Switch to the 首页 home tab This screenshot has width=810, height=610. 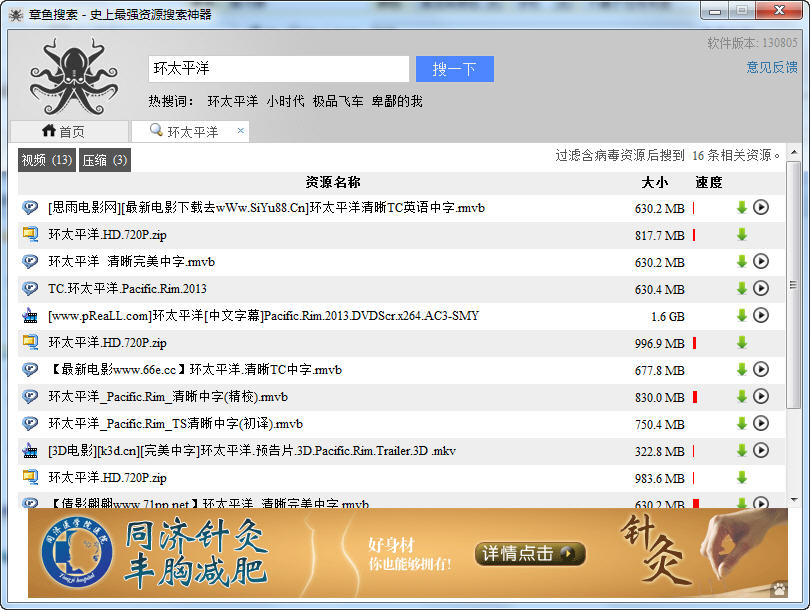(64, 132)
